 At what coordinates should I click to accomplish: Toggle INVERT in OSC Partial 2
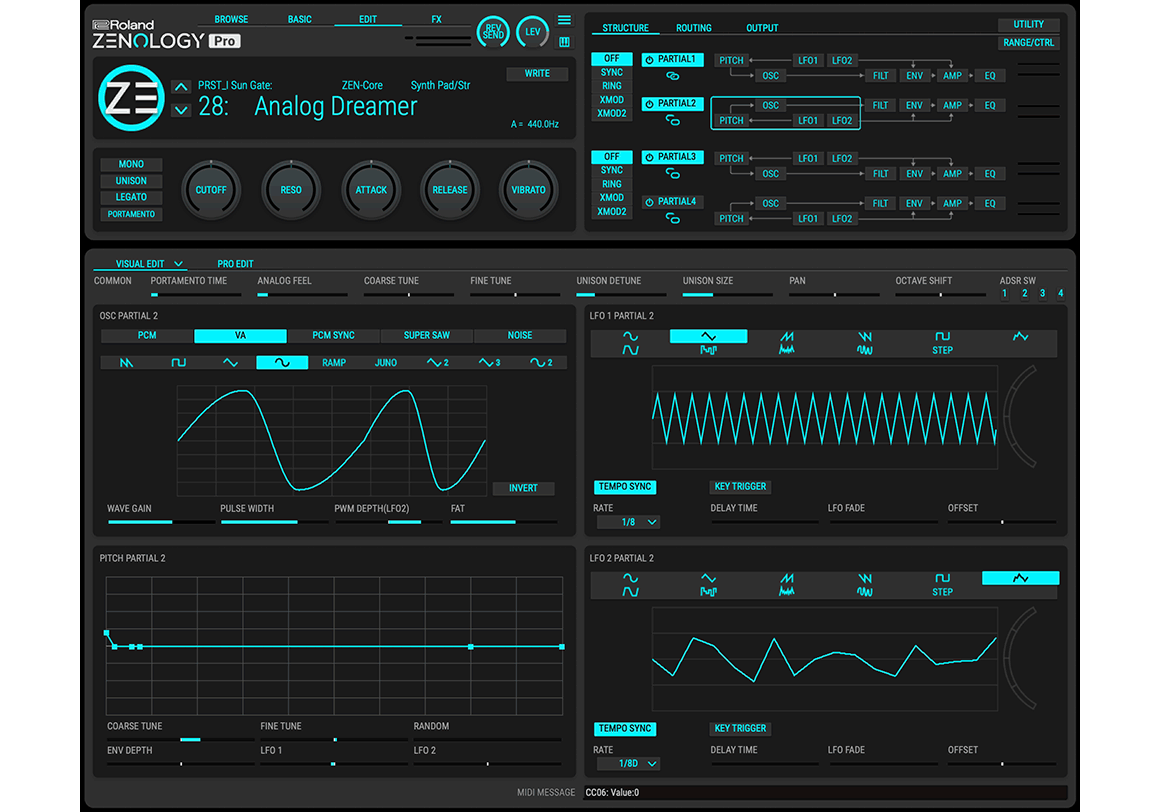coord(523,488)
